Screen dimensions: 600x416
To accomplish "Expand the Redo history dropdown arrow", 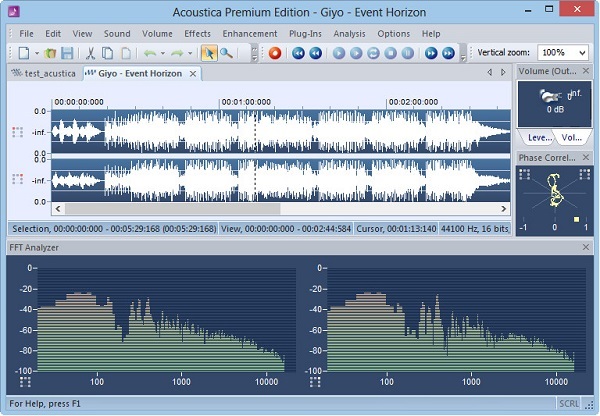I will 192,53.
